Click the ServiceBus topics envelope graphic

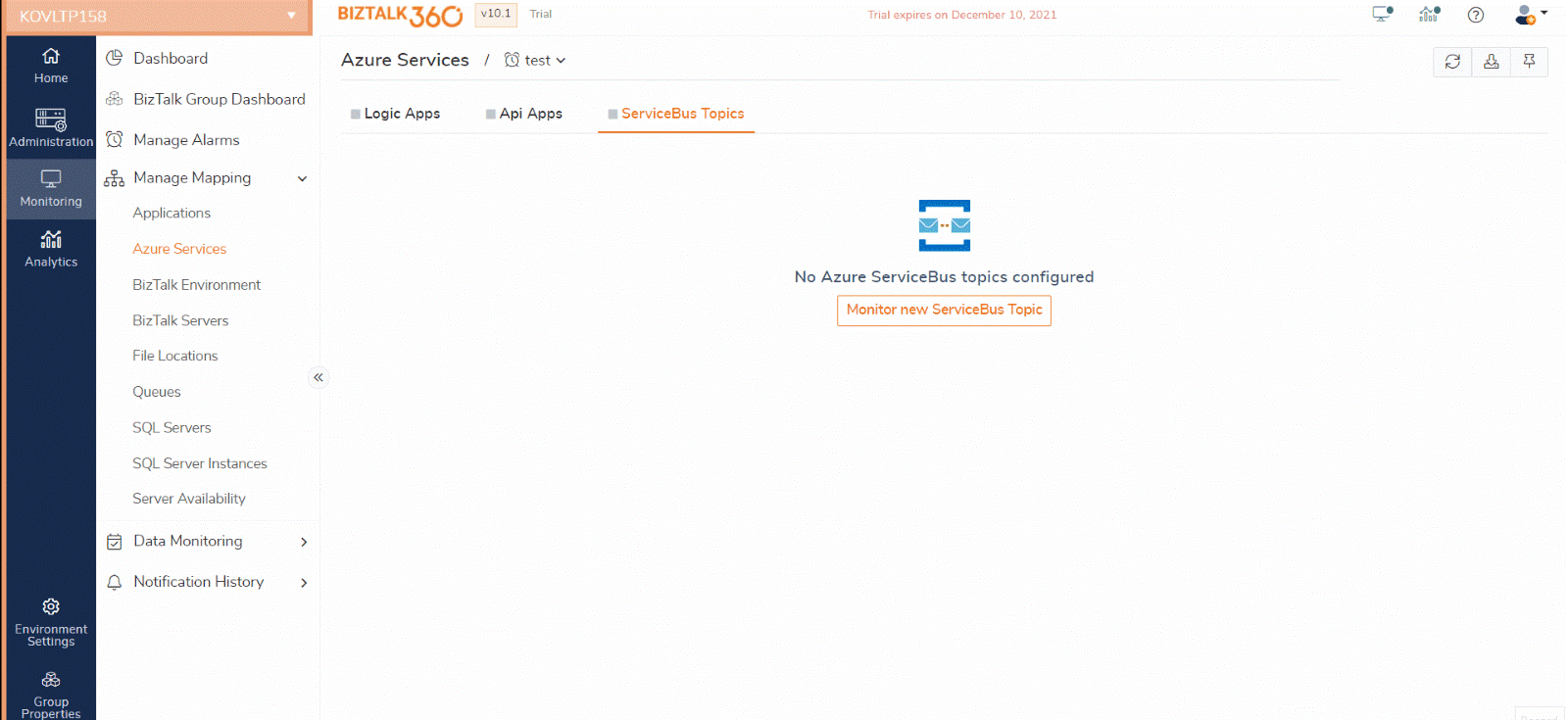tap(945, 225)
